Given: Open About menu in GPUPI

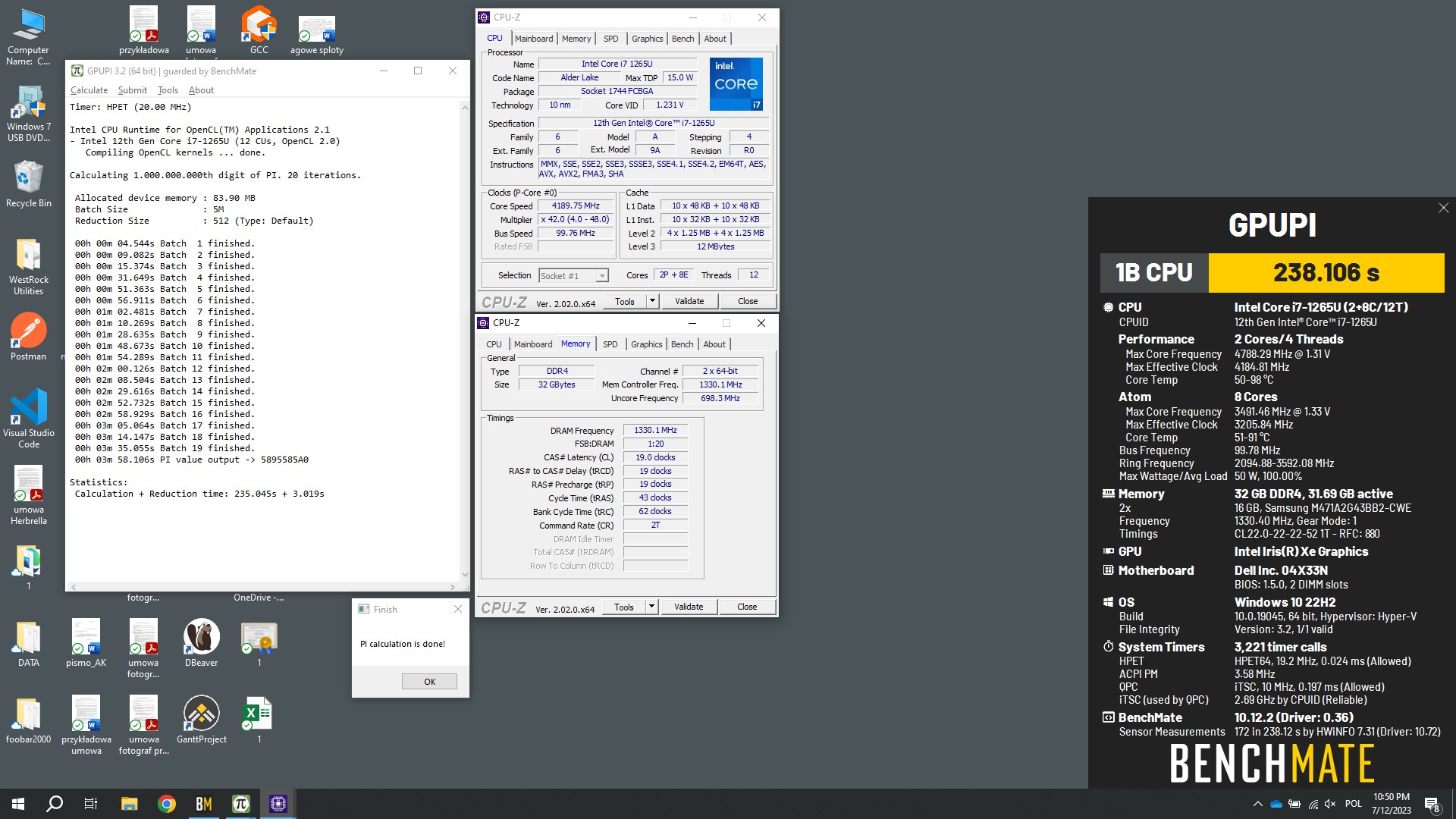Looking at the screenshot, I should tap(201, 90).
